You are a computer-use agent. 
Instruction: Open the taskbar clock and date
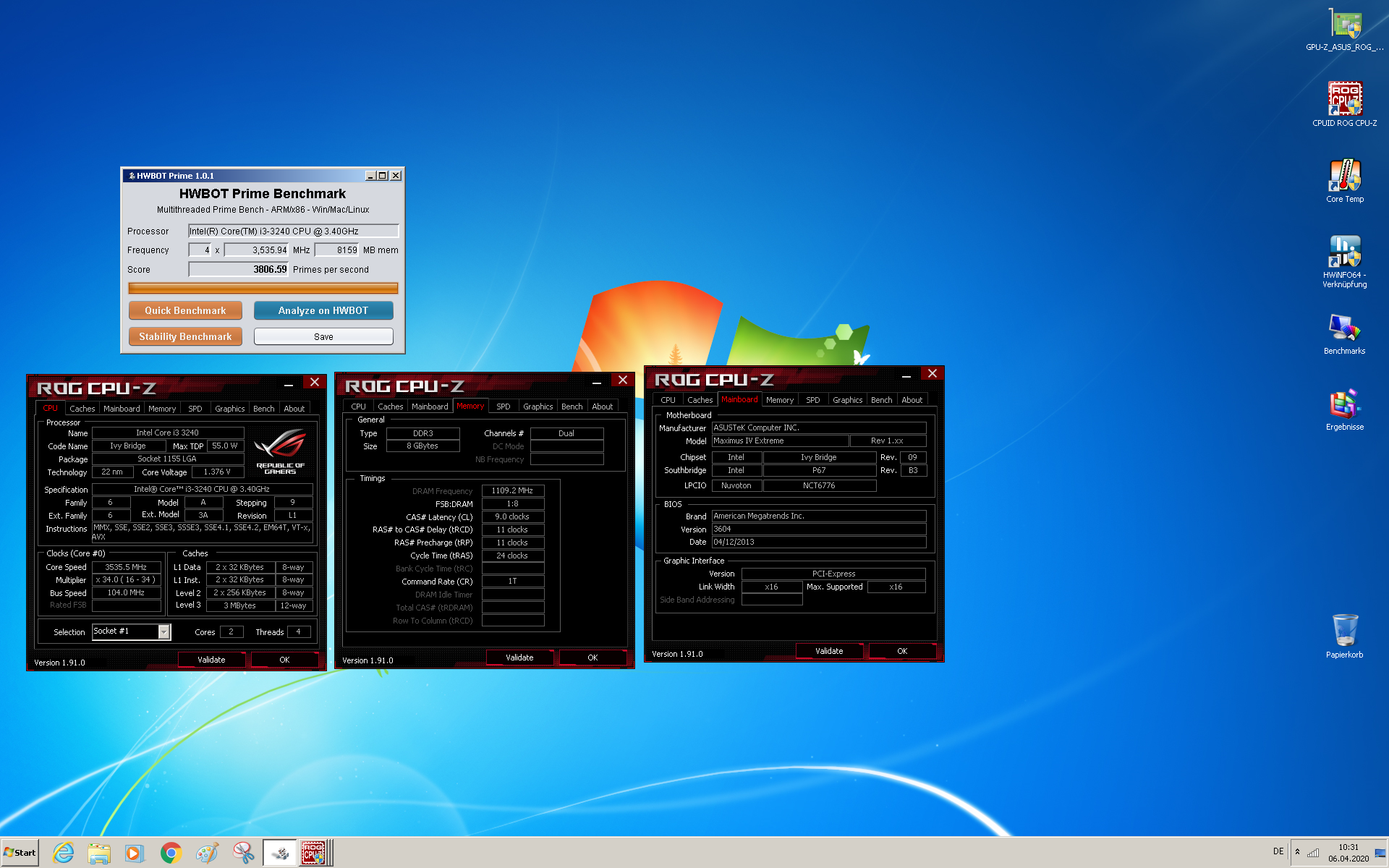(1348, 853)
